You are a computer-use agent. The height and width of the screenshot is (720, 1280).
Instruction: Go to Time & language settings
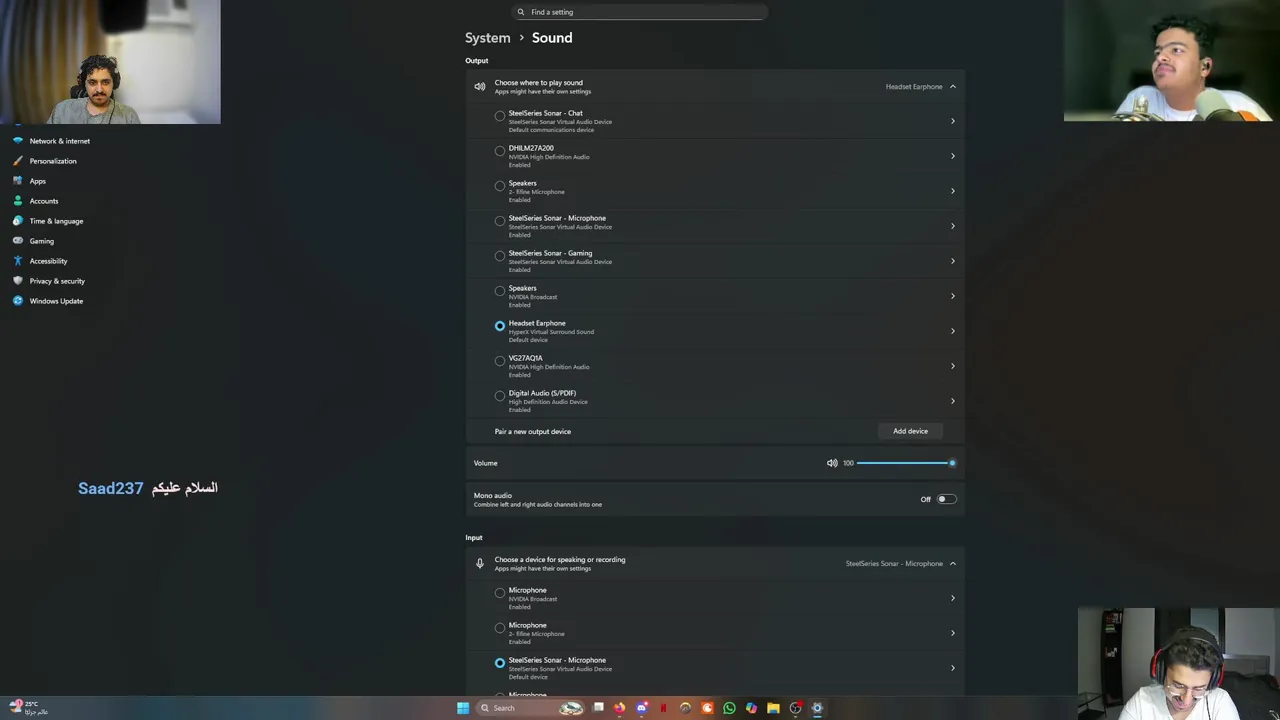pos(56,221)
